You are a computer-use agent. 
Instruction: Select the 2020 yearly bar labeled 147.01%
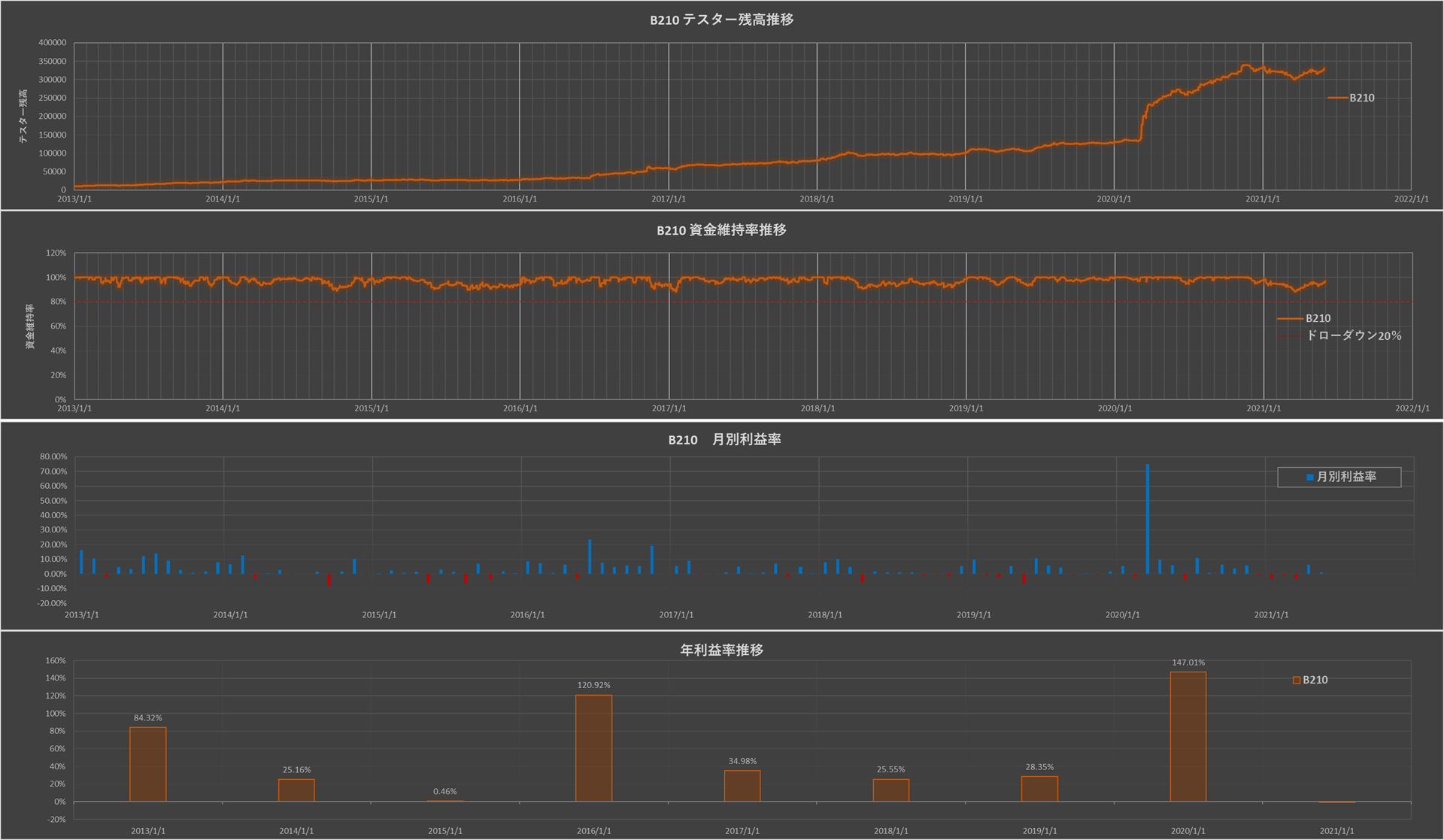1188,737
